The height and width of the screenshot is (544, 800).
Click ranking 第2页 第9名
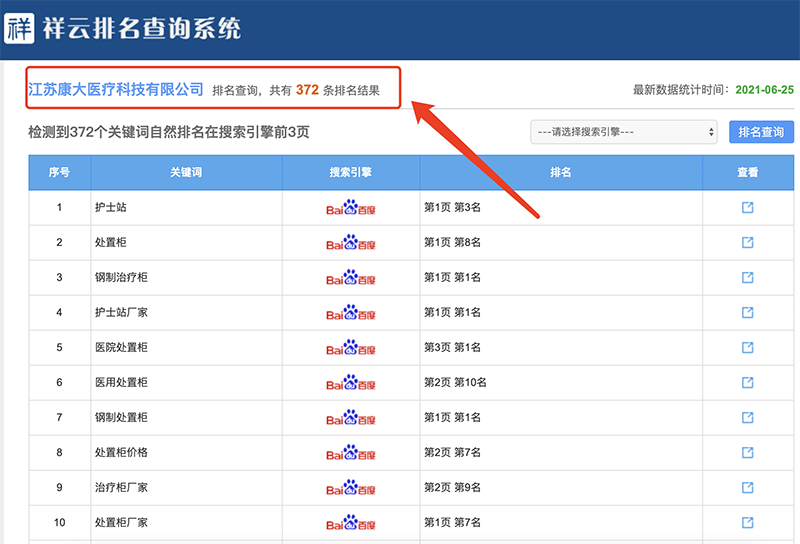tap(453, 487)
